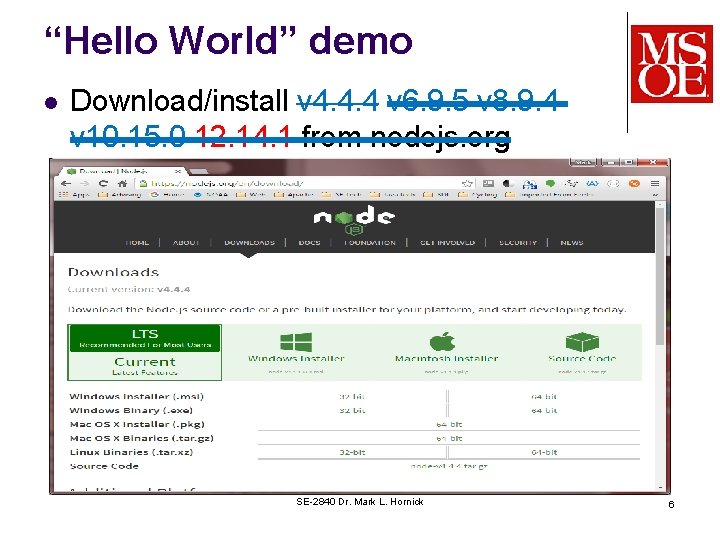Click the 'Current version: v4.4.4' text
Screen dimensions: 720x540
tap(129, 289)
